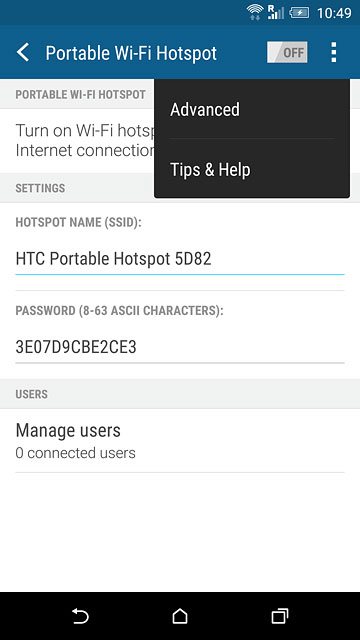Edit the hotspot password field

coord(180,347)
